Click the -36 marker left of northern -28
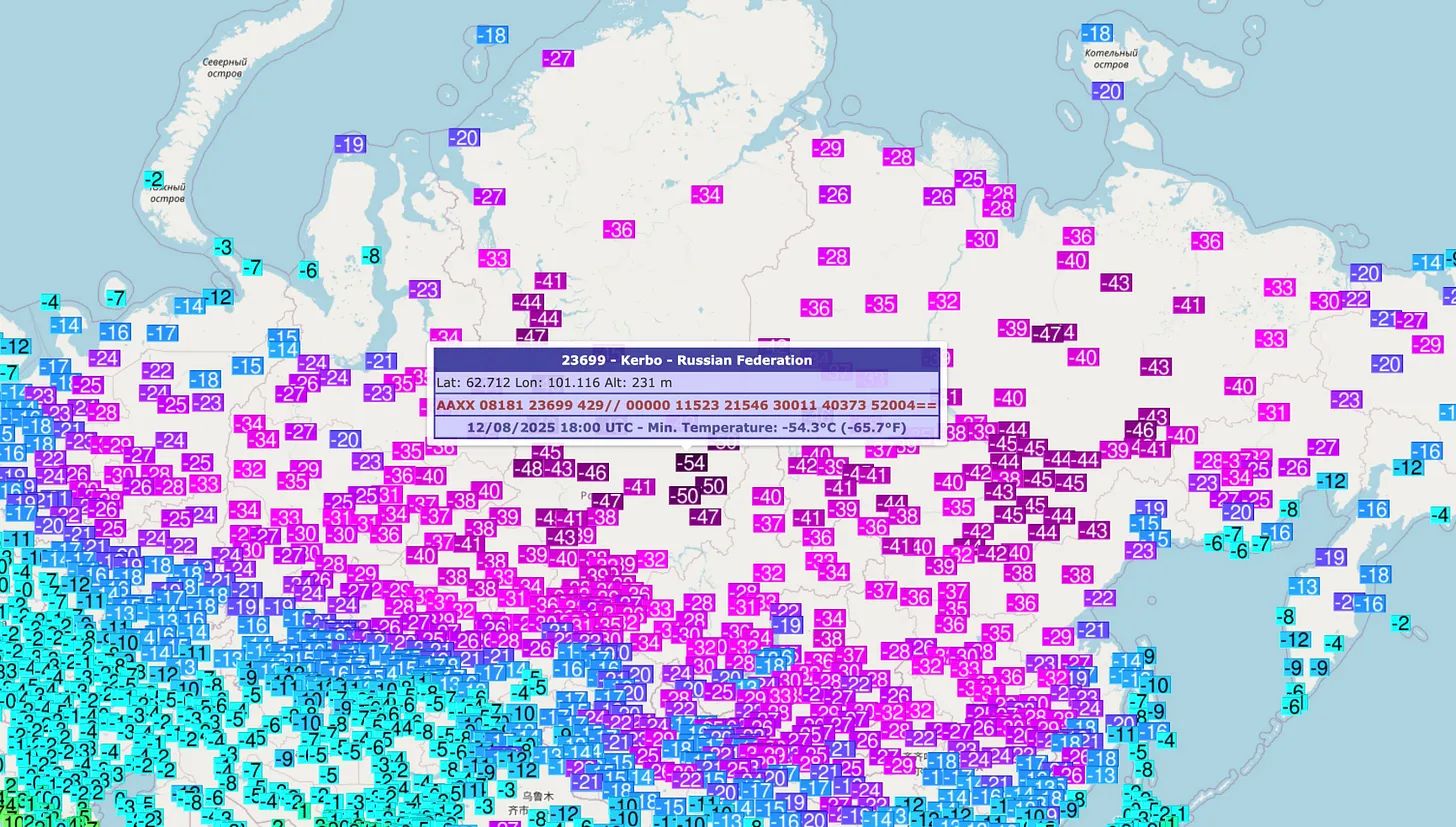This screenshot has height=827, width=1456. click(619, 230)
